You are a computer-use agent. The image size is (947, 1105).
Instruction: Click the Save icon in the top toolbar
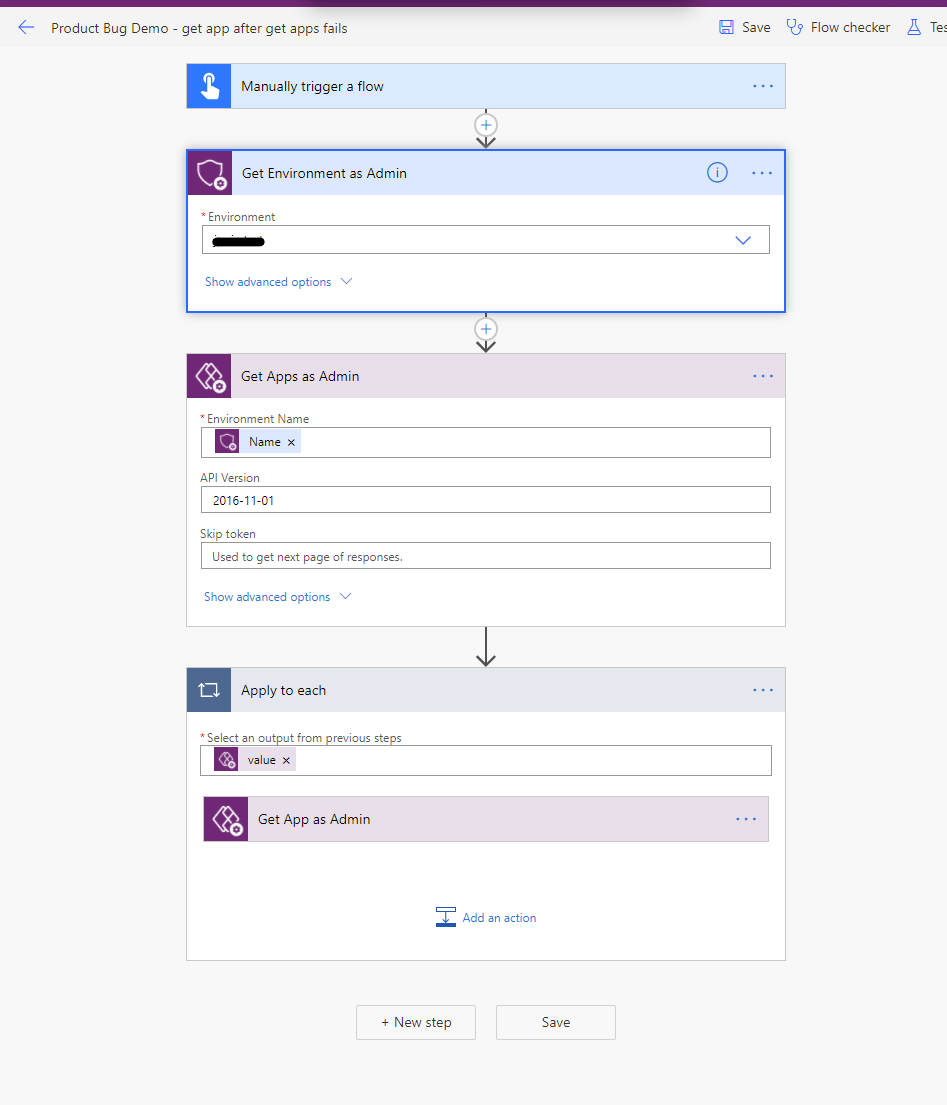coord(727,27)
